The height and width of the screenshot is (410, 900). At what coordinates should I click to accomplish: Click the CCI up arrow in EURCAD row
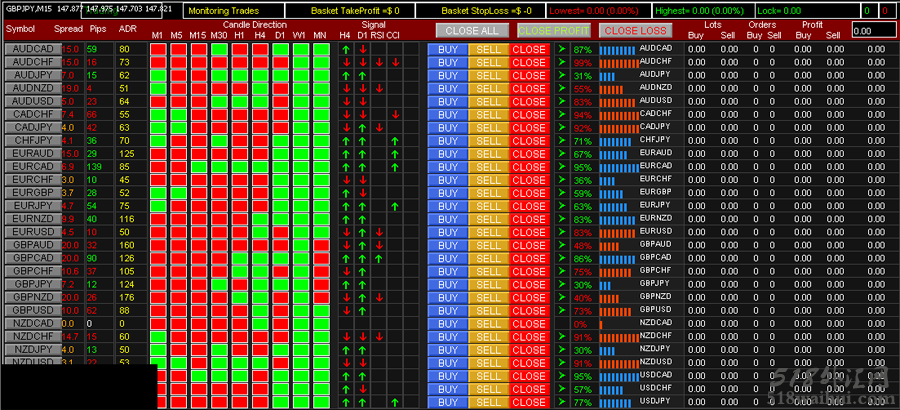tap(395, 167)
